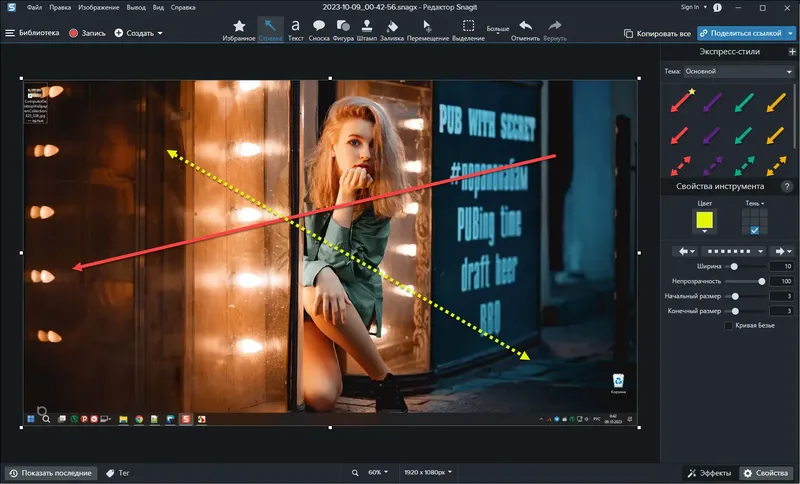
Task: Select the Фигура shape tool
Action: coord(343,29)
